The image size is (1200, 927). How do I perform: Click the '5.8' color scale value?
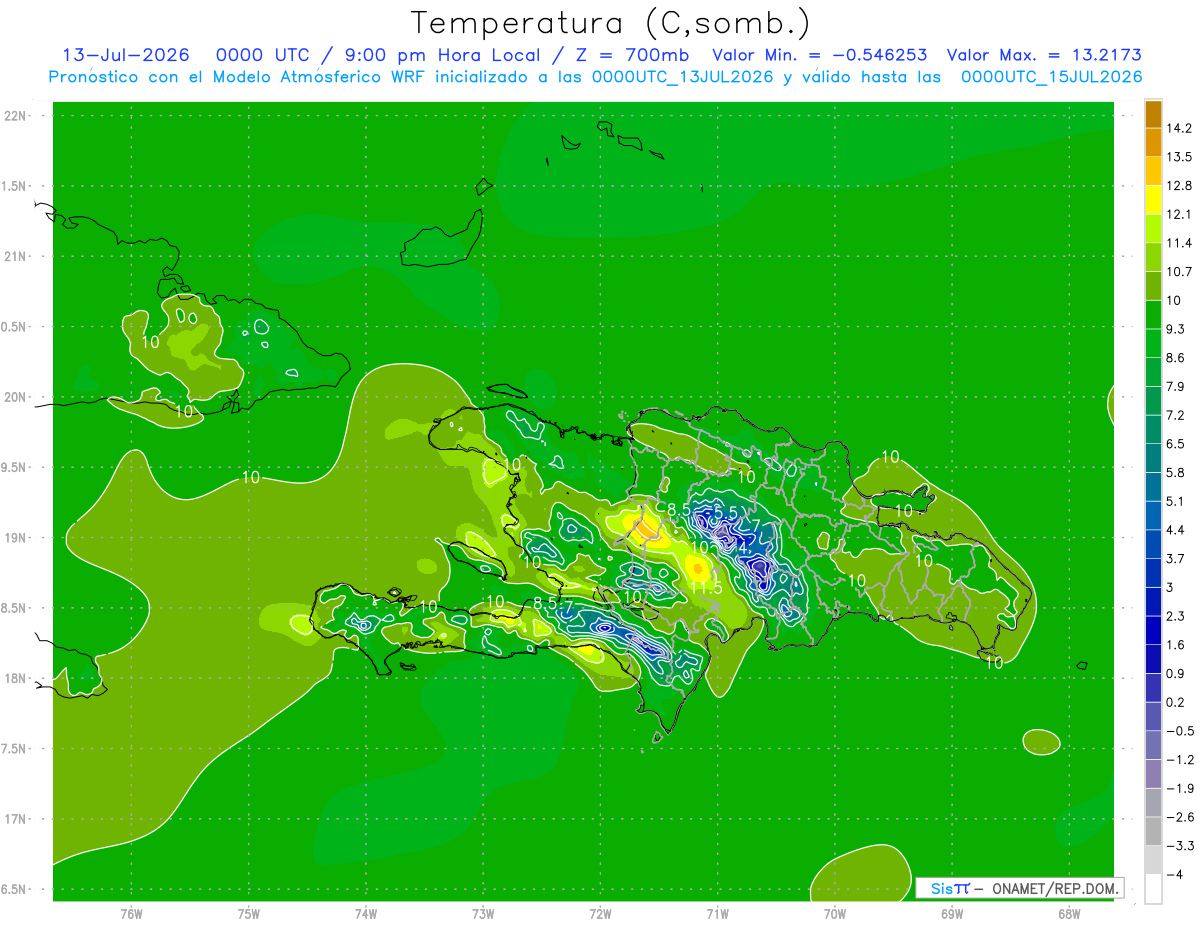point(1175,472)
